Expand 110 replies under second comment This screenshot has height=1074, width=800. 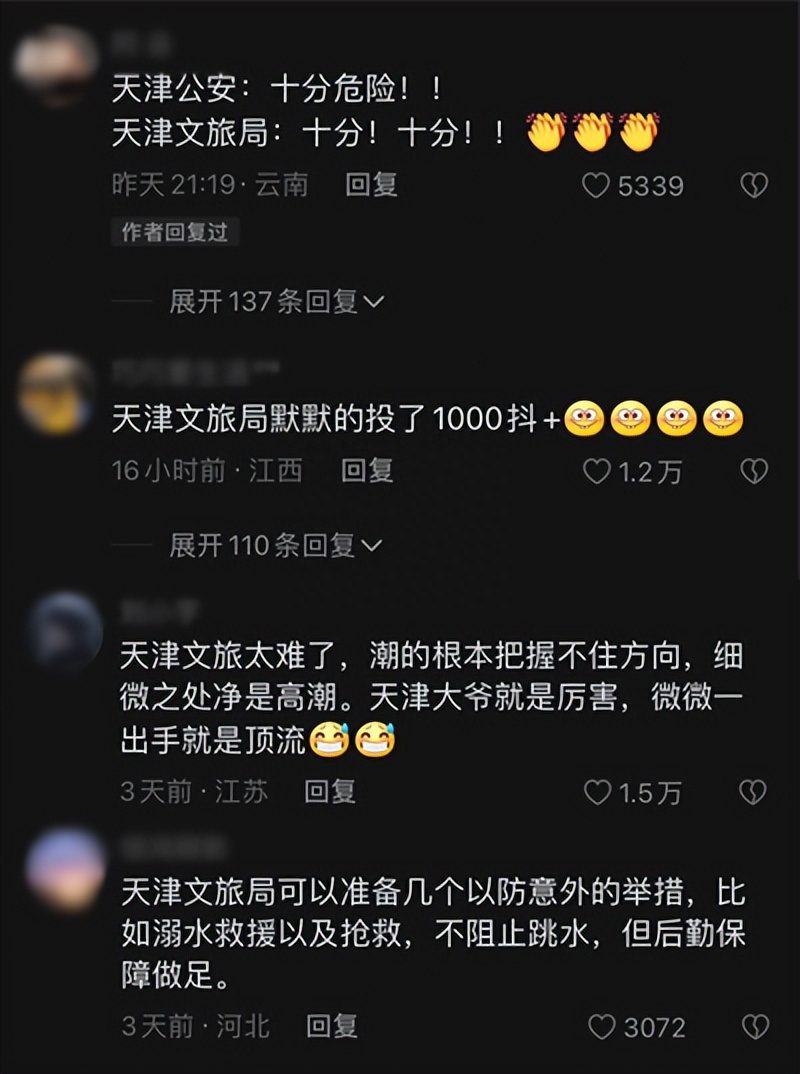tap(275, 545)
